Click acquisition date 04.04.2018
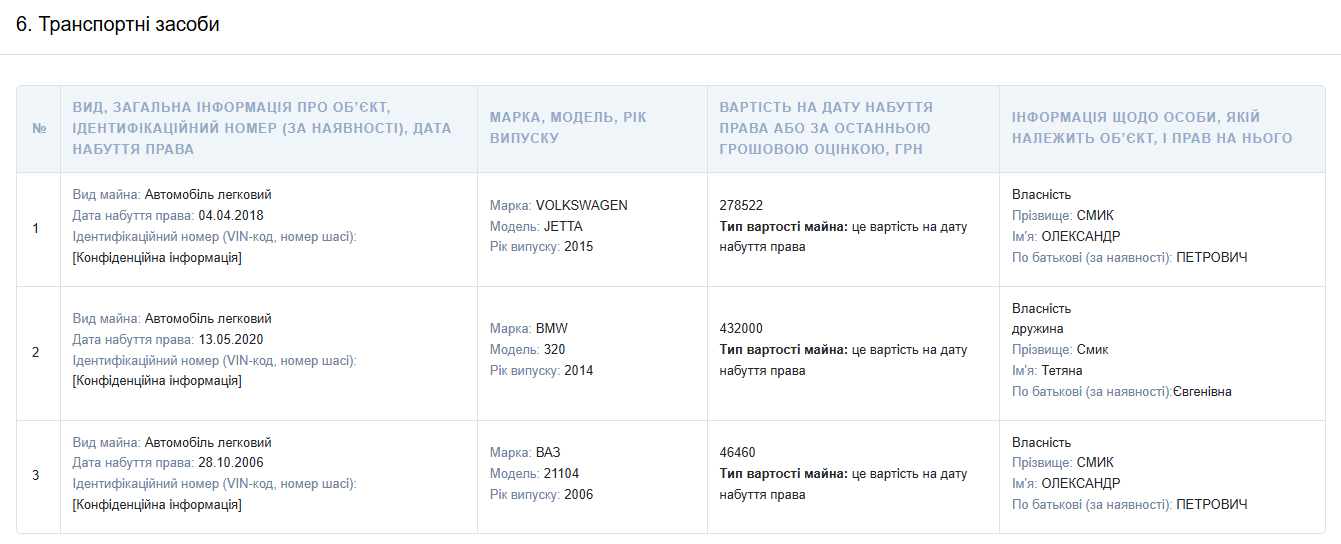The width and height of the screenshot is (1341, 544). (x=231, y=215)
